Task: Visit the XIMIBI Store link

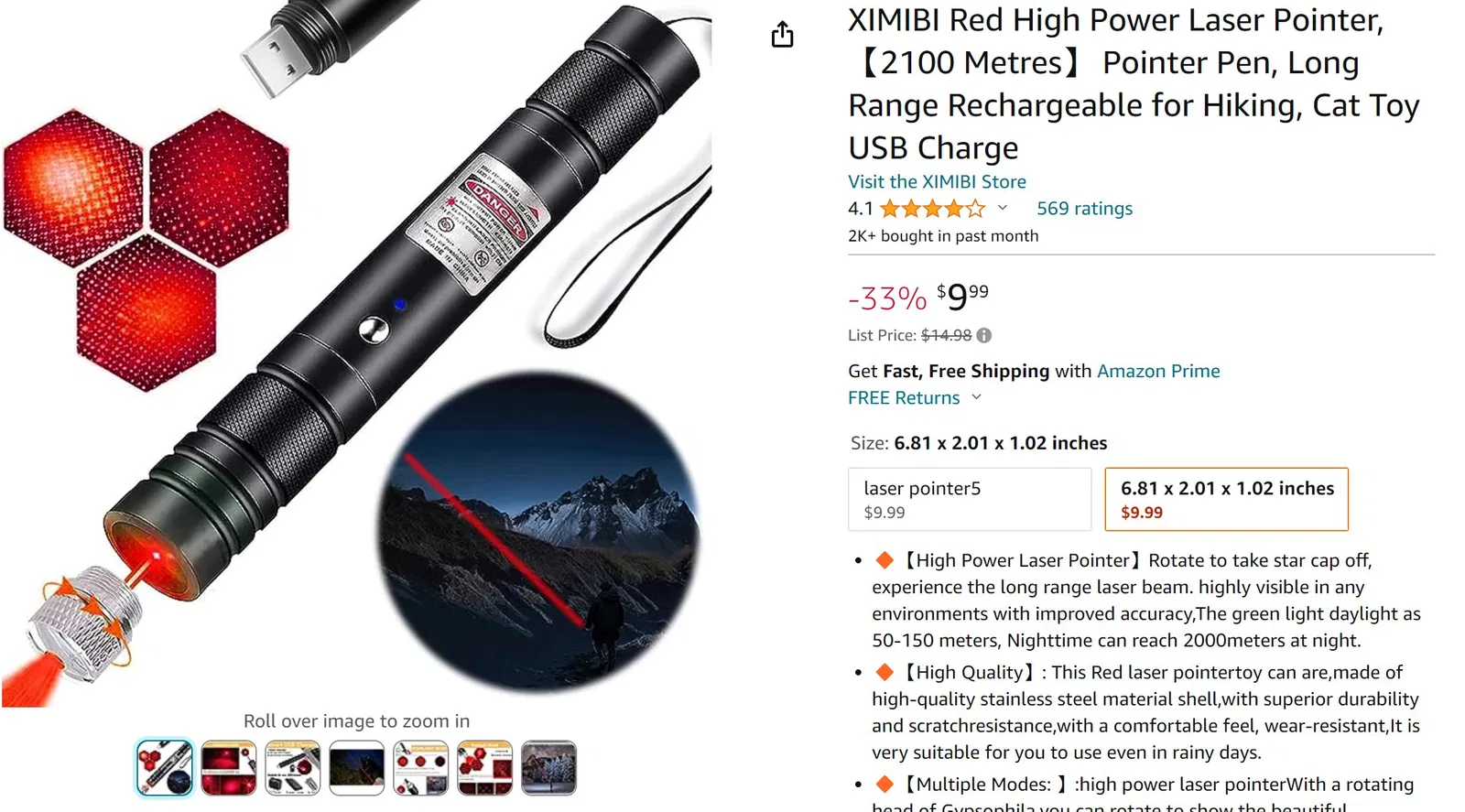Action: (x=937, y=181)
